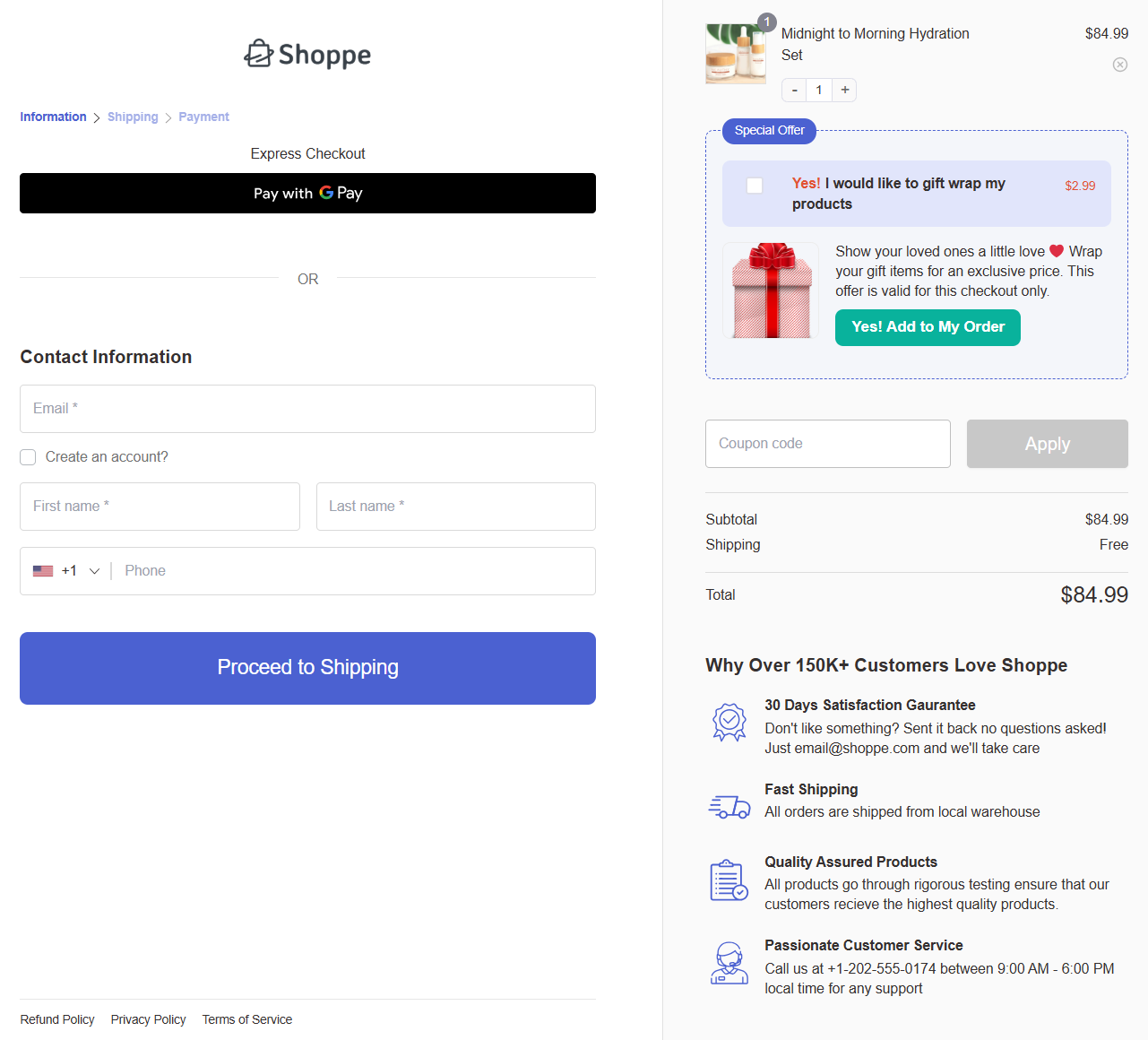Focus the Last name field
Screen dimensions: 1148x1040
[x=456, y=507]
